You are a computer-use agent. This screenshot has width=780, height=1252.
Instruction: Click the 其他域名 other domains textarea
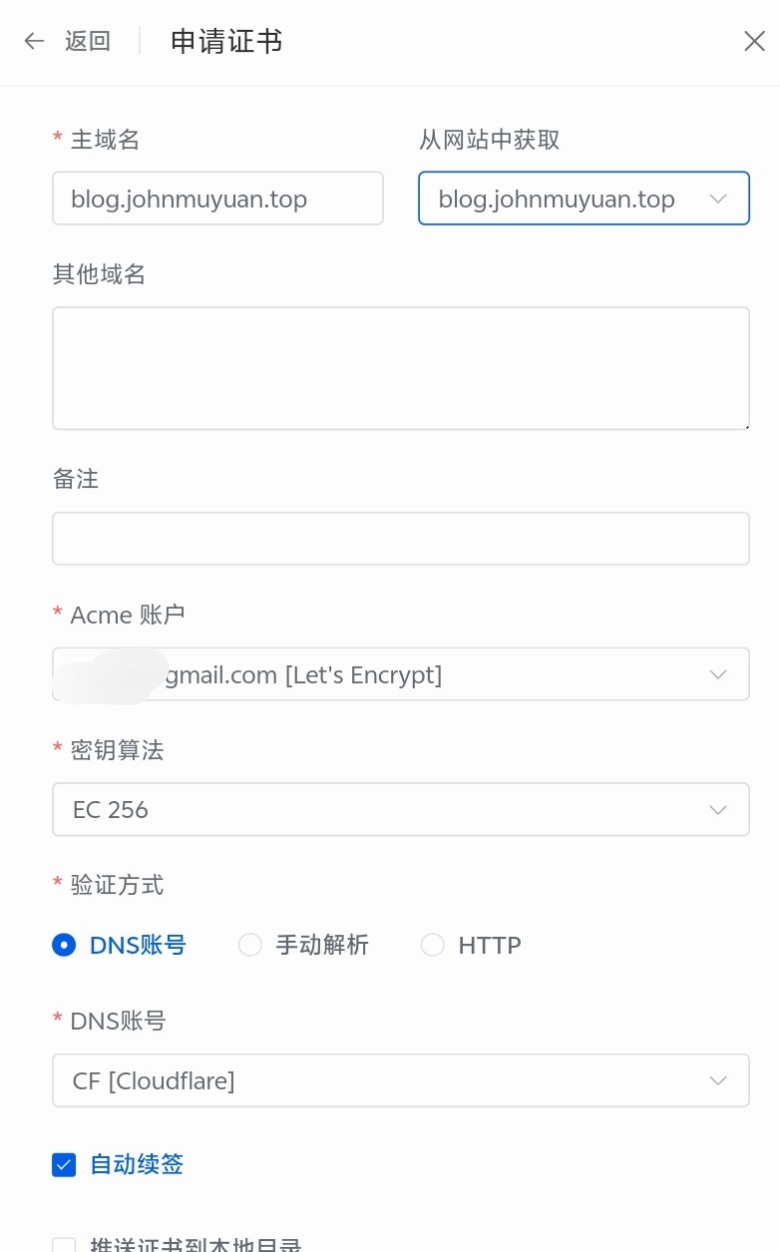400,368
